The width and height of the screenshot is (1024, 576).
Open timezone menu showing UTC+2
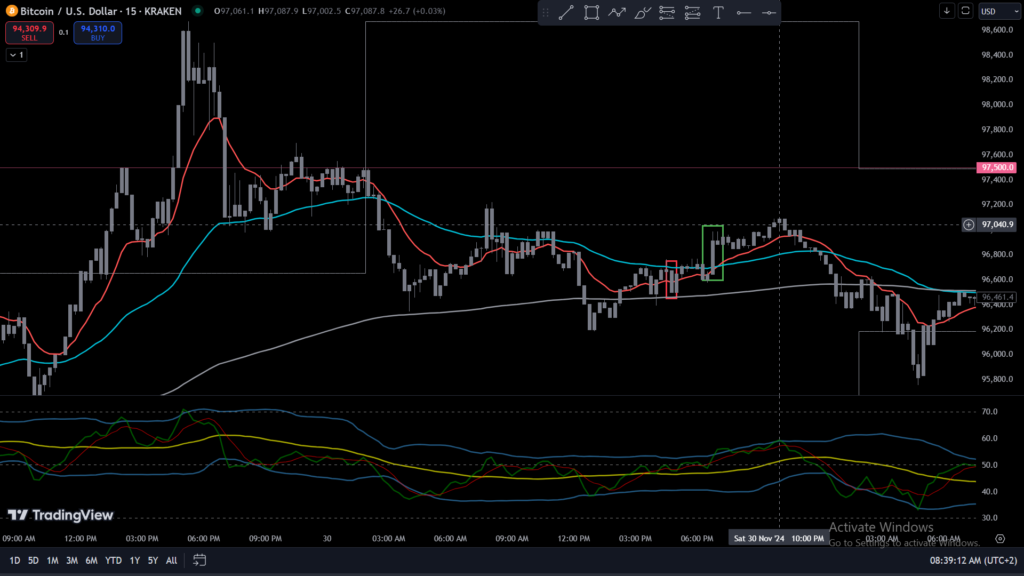(964, 560)
